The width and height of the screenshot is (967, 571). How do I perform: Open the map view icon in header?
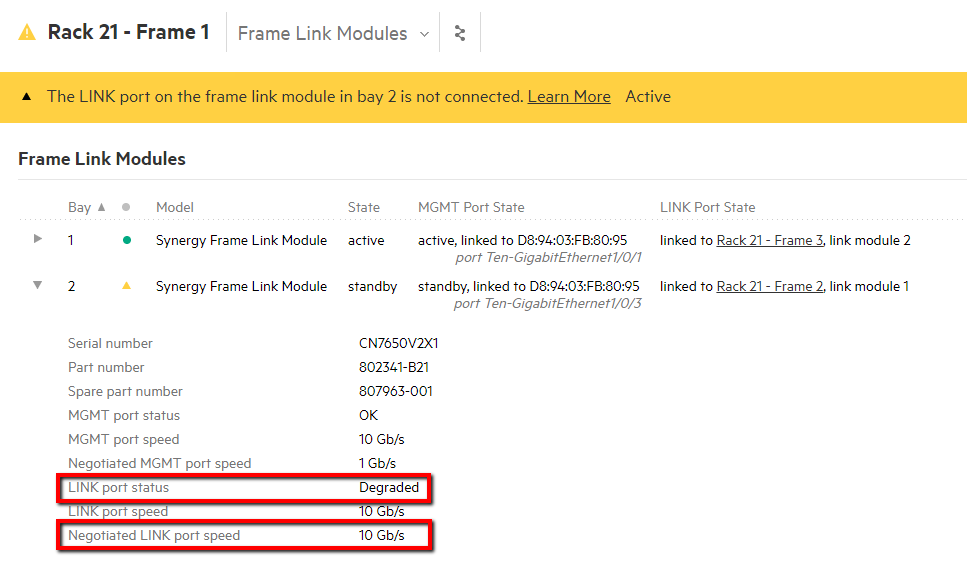coord(460,33)
